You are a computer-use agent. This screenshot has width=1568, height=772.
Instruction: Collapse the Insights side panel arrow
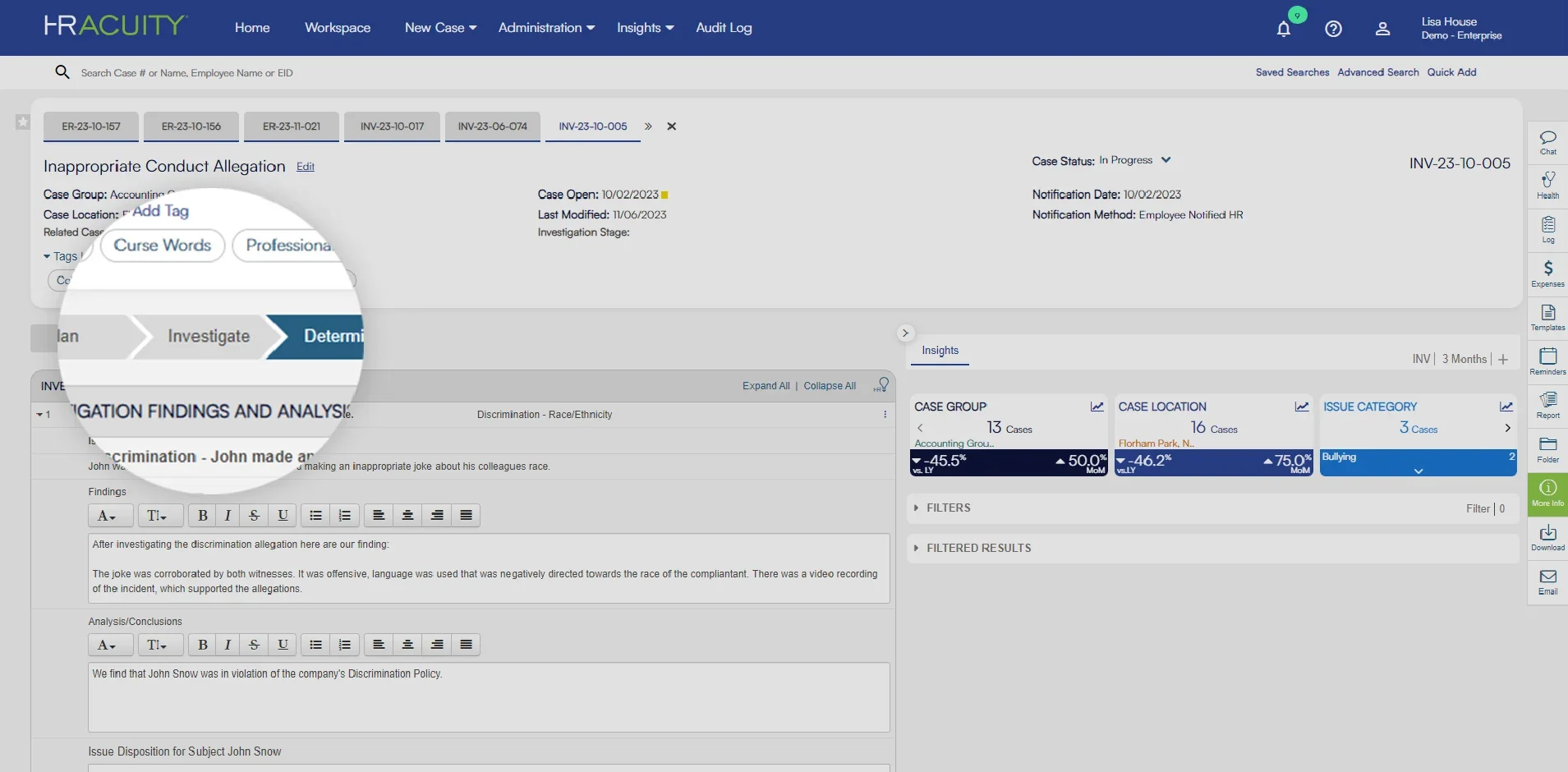coord(905,333)
